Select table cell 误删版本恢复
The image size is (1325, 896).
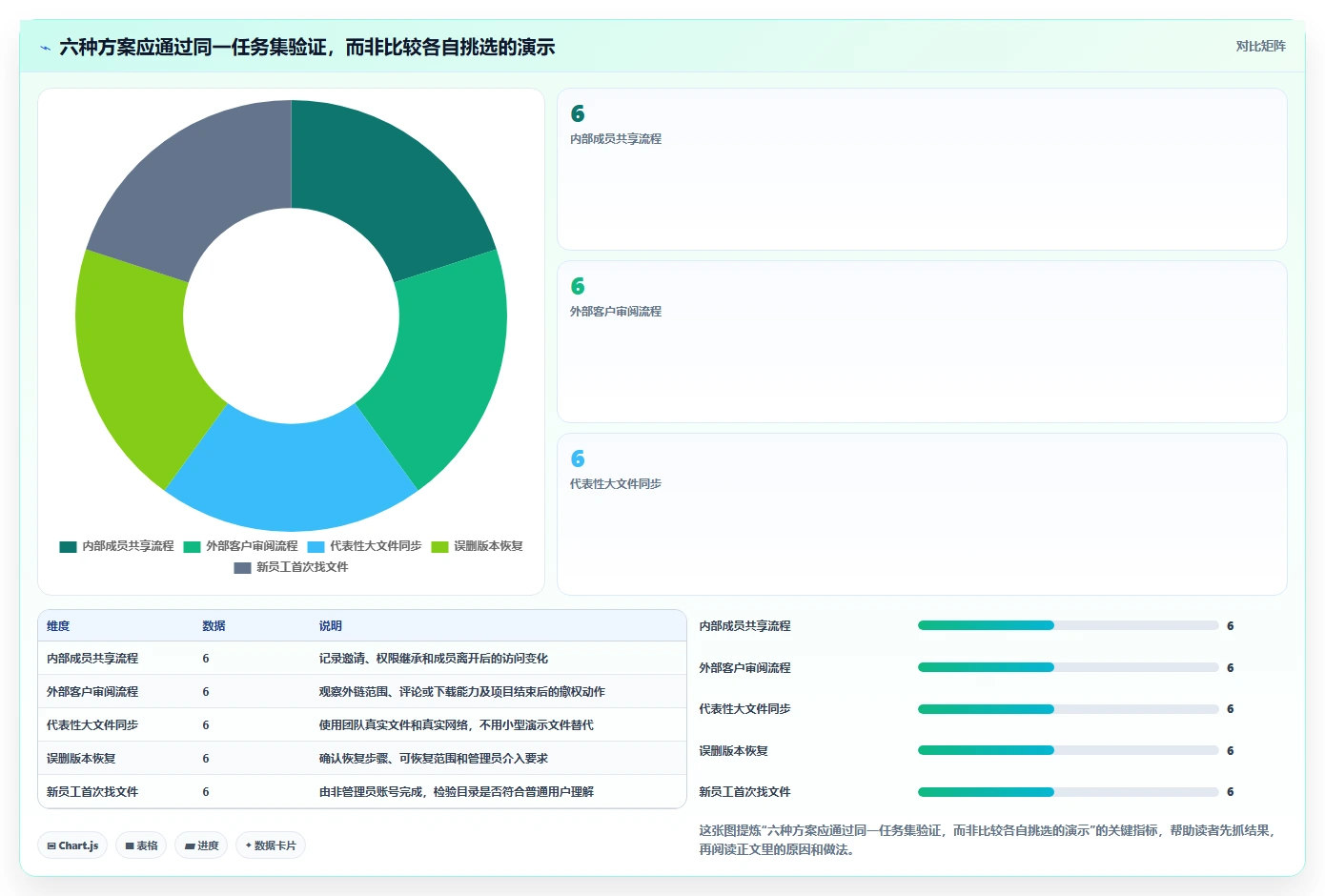coord(81,759)
